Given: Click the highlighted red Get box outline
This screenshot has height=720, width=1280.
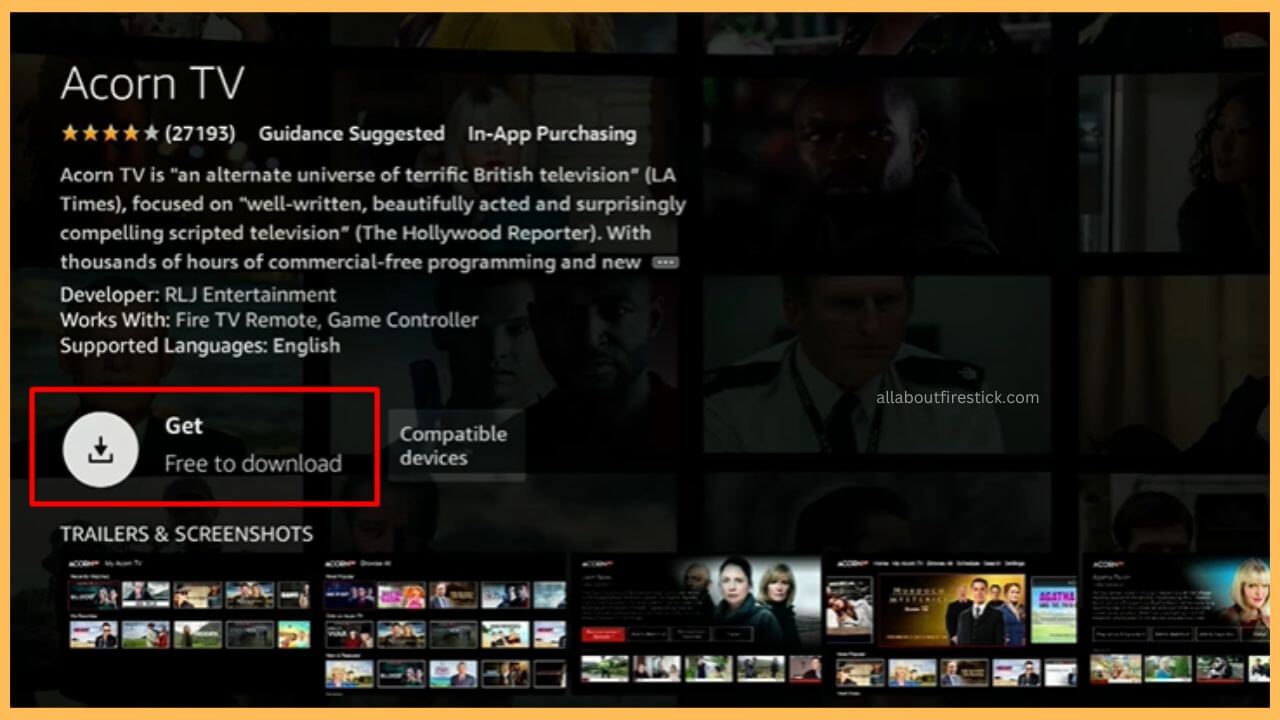Looking at the screenshot, I should pyautogui.click(x=205, y=390).
